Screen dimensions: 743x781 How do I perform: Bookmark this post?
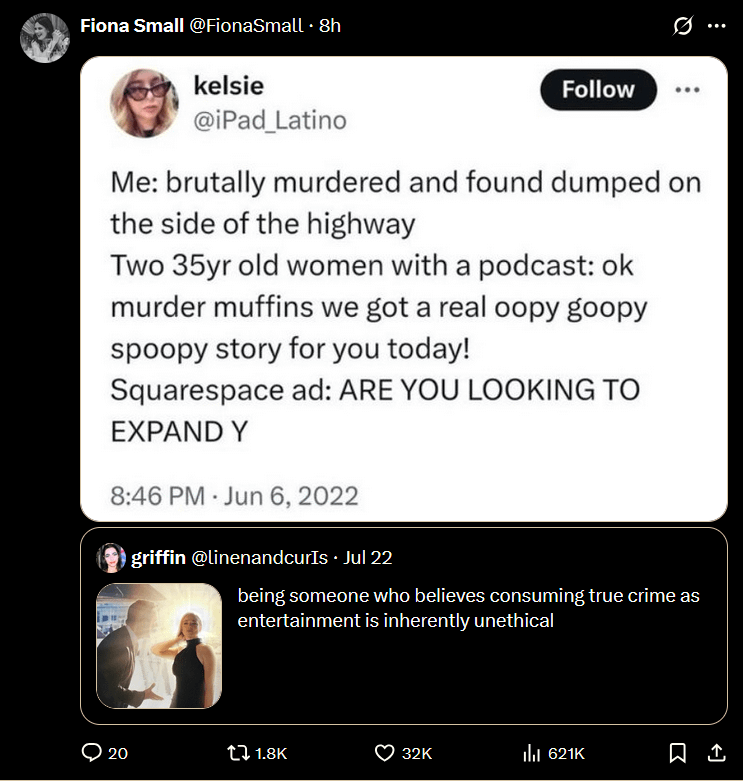[677, 753]
